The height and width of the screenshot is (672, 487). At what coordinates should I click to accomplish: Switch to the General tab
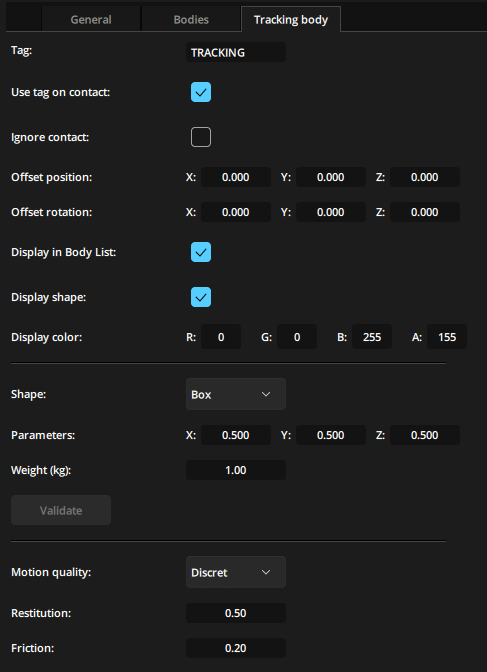(91, 20)
